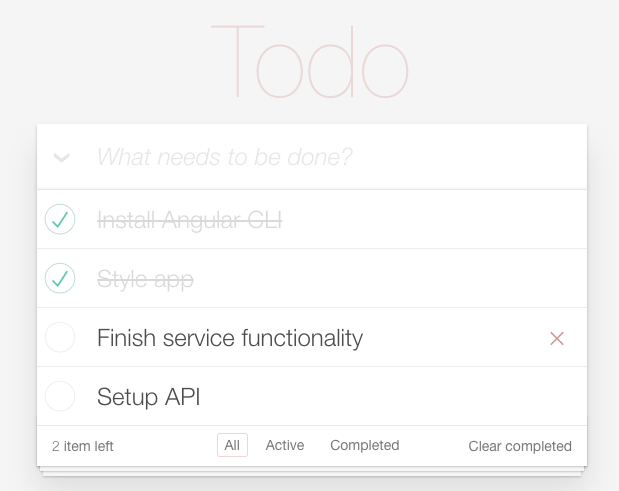Tick the empty circle beside Setup API
The height and width of the screenshot is (491, 619).
click(x=60, y=396)
